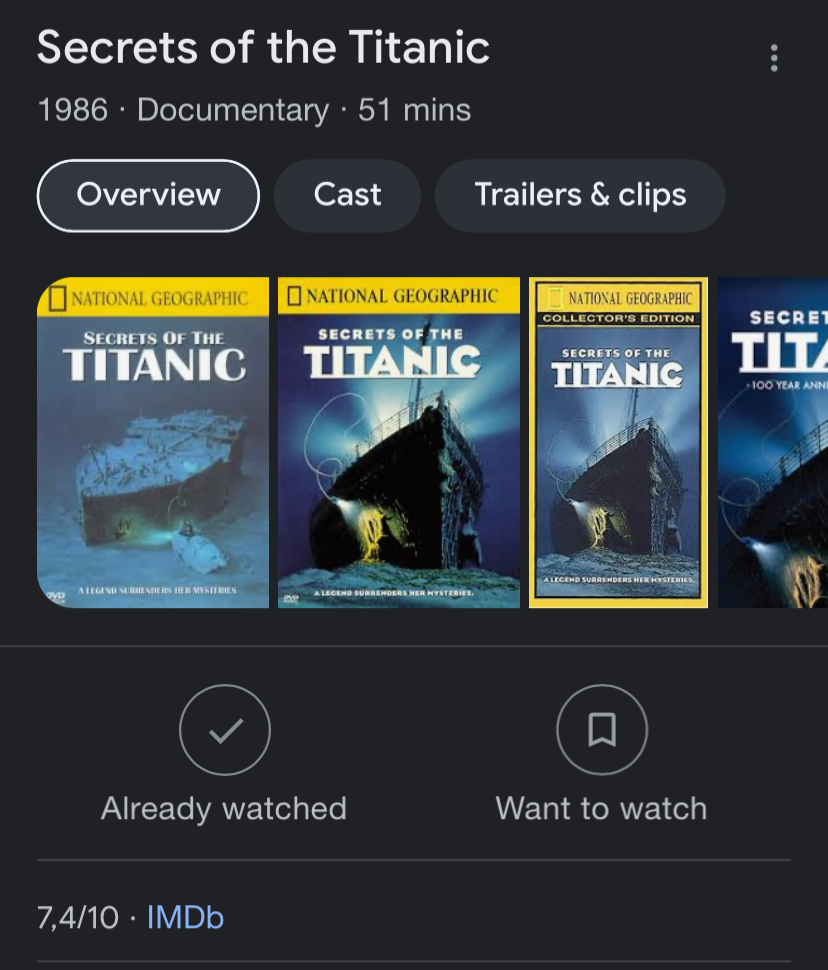The image size is (828, 970).
Task: Show the partially visible 100 Year Anniversary poster
Action: click(x=773, y=442)
